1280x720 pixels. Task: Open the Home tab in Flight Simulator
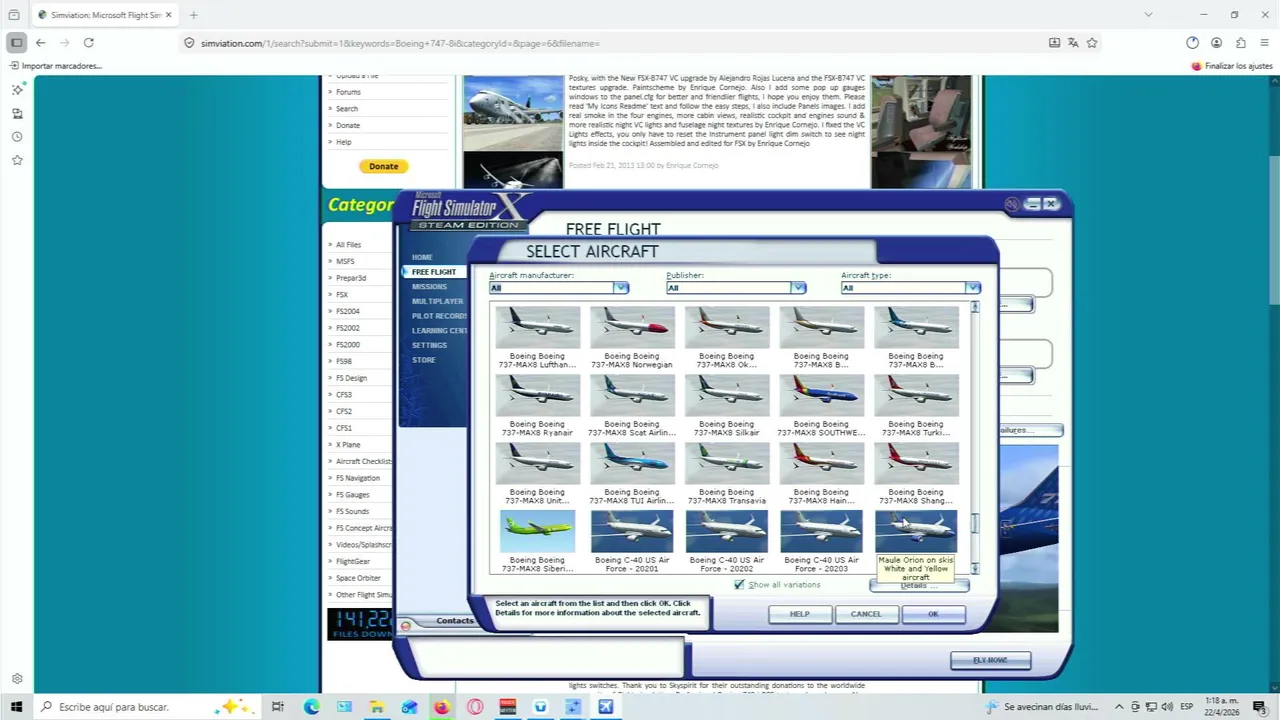[x=422, y=257]
